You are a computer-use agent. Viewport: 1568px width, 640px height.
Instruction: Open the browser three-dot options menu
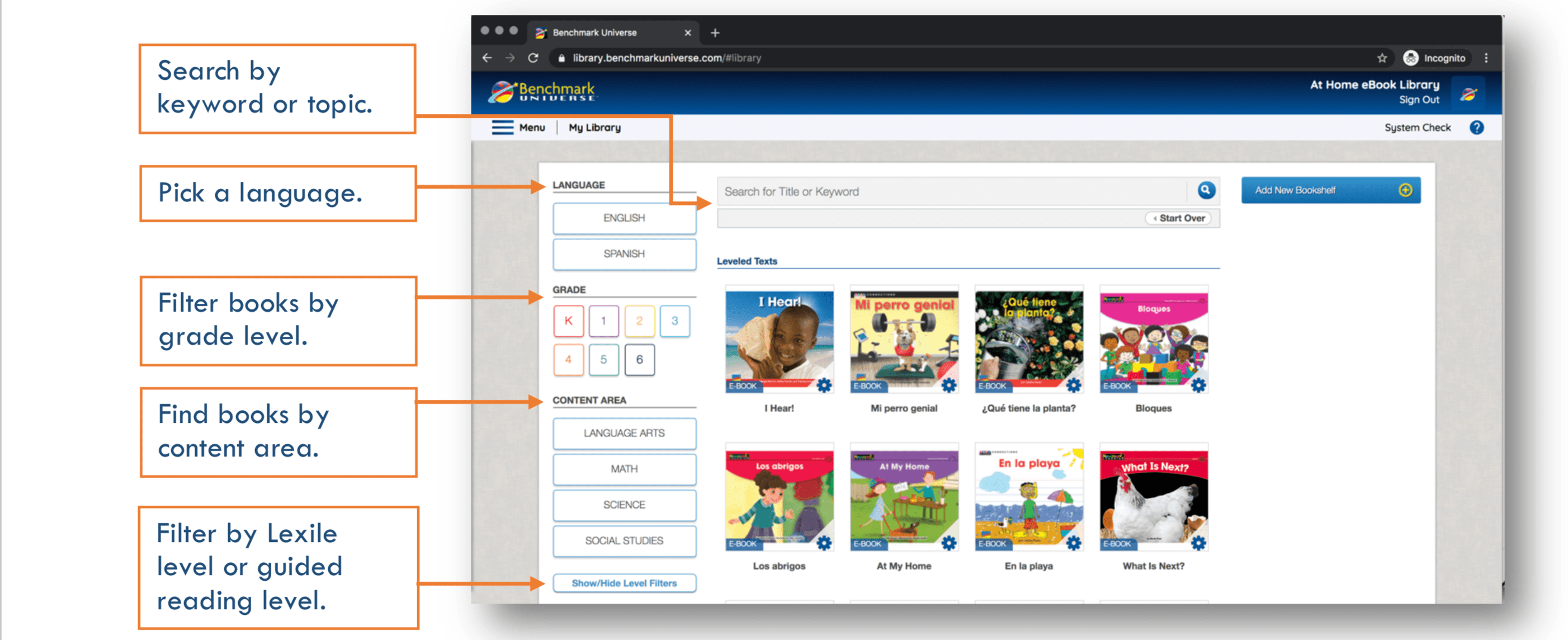tap(1486, 58)
